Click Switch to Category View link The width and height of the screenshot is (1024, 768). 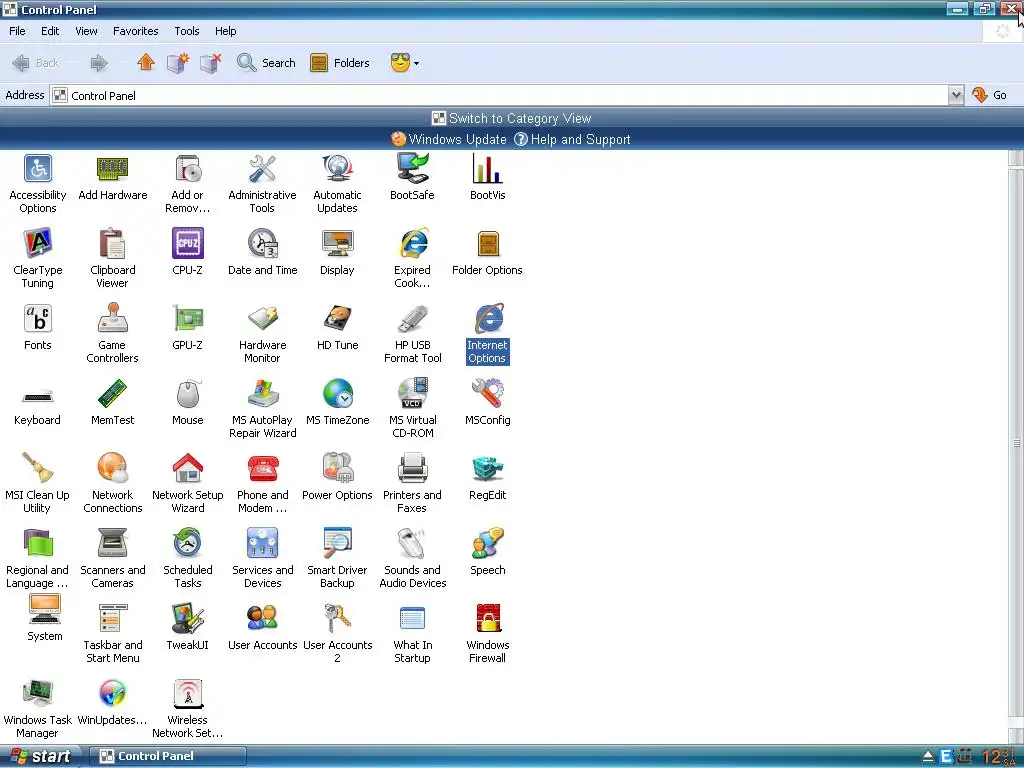511,118
